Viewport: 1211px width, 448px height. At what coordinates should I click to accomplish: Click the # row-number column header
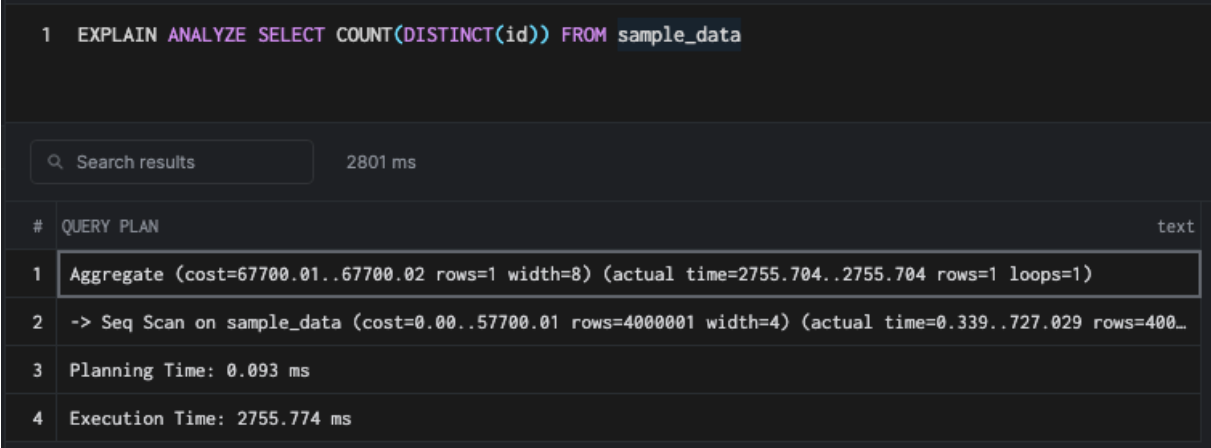[37, 227]
